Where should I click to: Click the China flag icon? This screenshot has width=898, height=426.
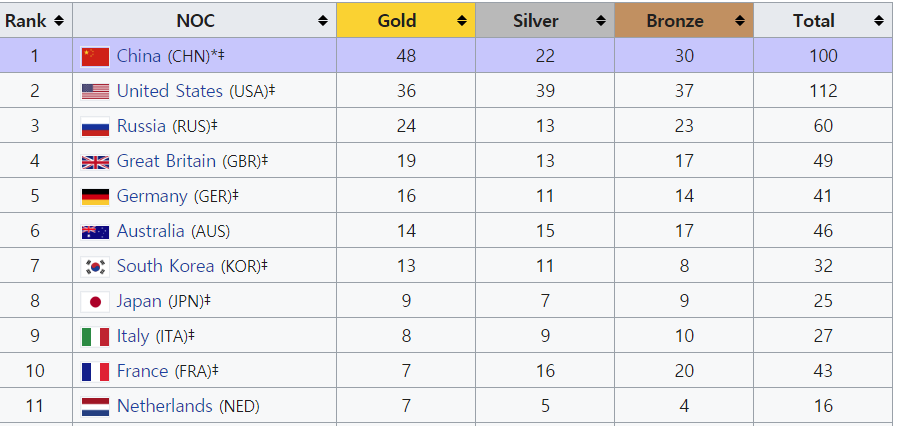95,56
